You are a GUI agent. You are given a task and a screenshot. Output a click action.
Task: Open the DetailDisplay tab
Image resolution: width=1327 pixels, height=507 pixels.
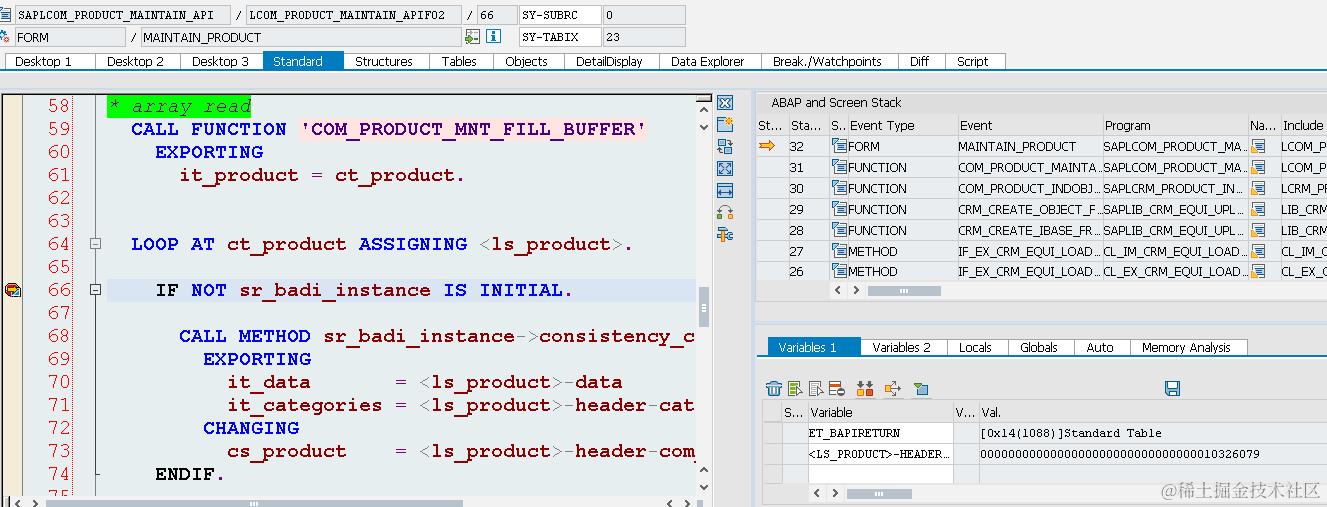(609, 61)
